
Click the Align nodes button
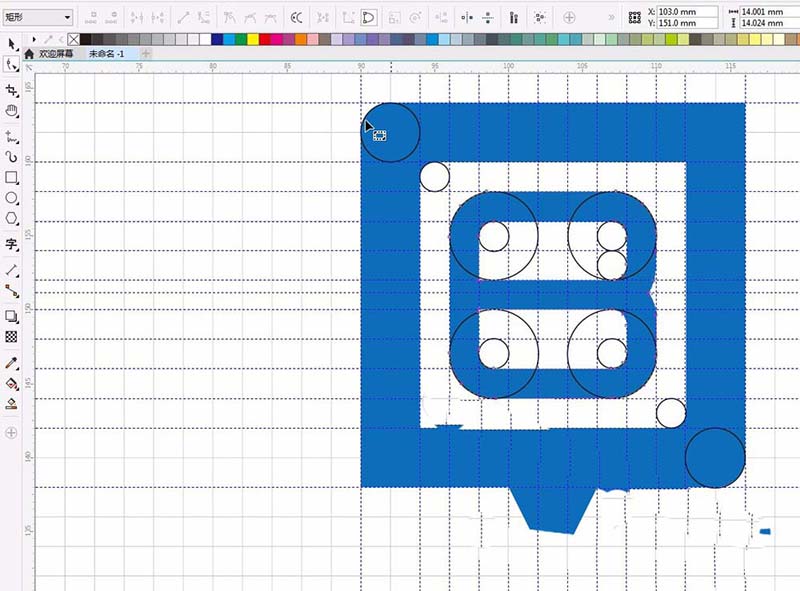point(441,18)
